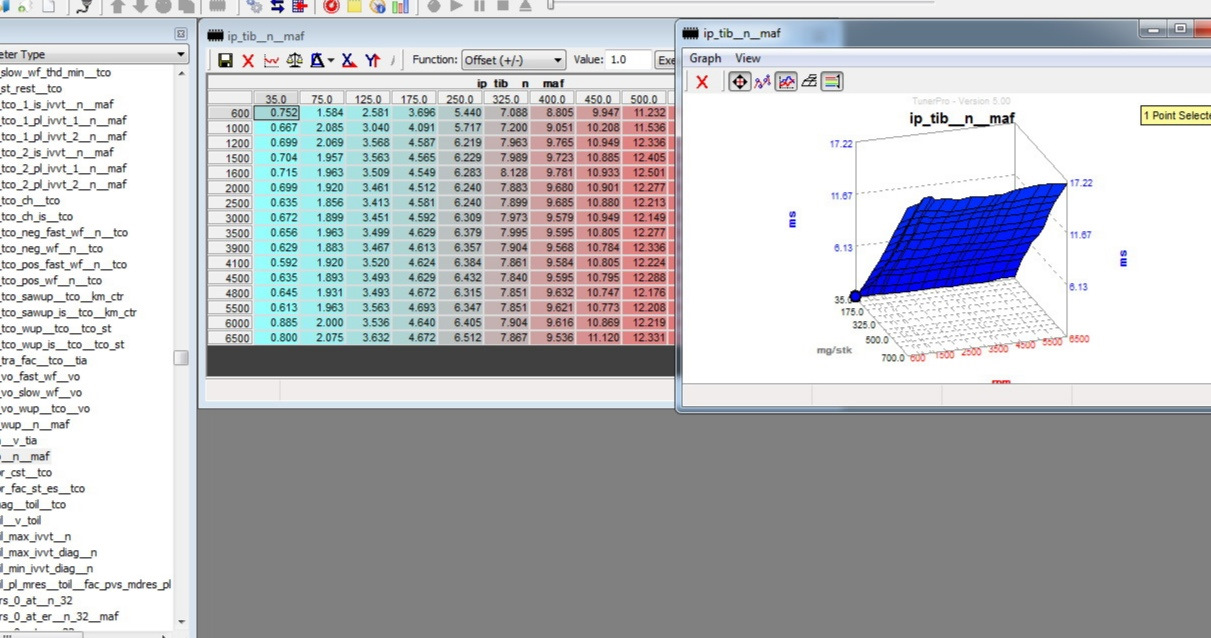1211x638 pixels.
Task: Click the X axis icon in the table toolbar
Action: point(348,61)
